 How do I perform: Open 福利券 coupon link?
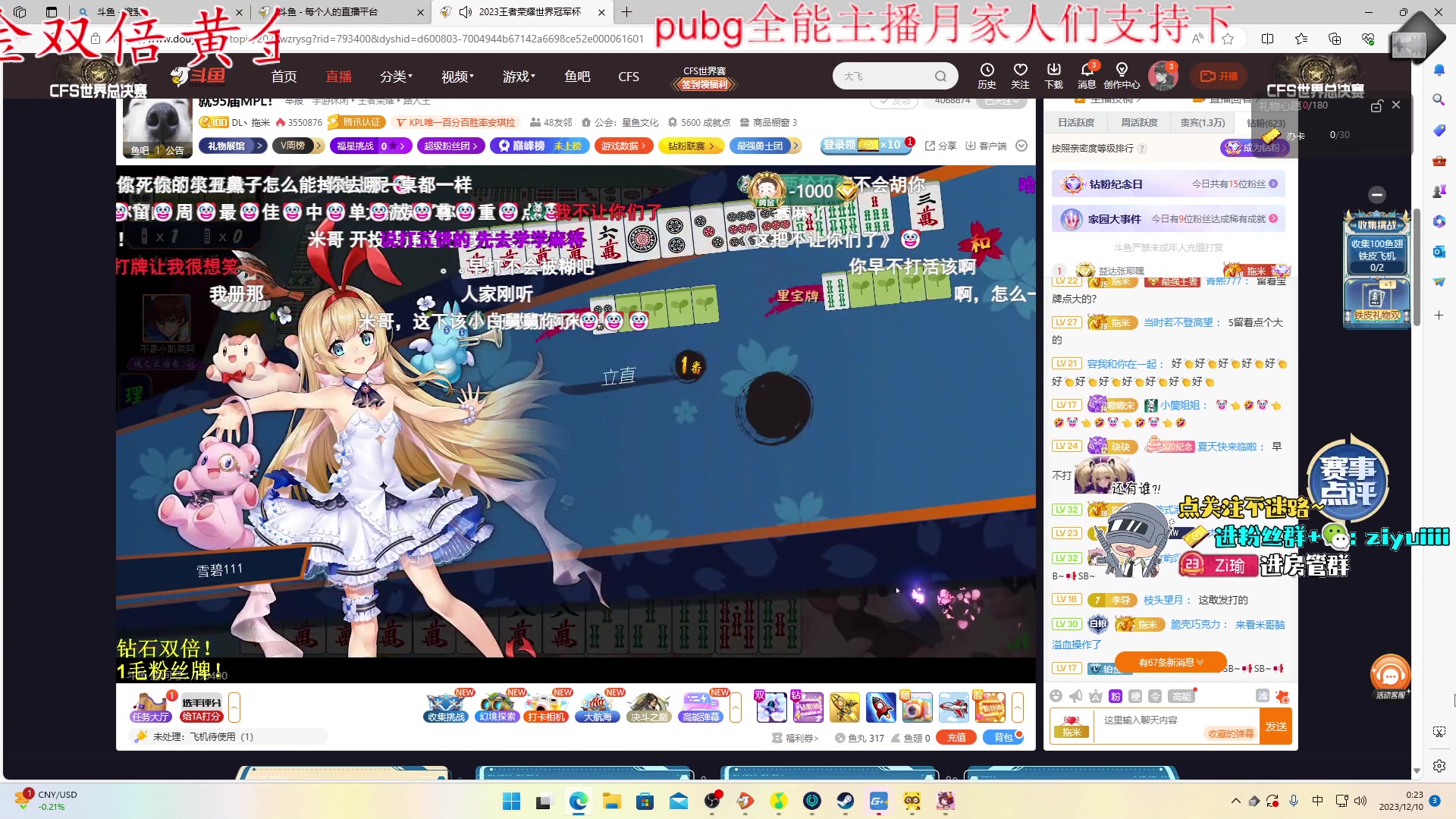pyautogui.click(x=795, y=738)
